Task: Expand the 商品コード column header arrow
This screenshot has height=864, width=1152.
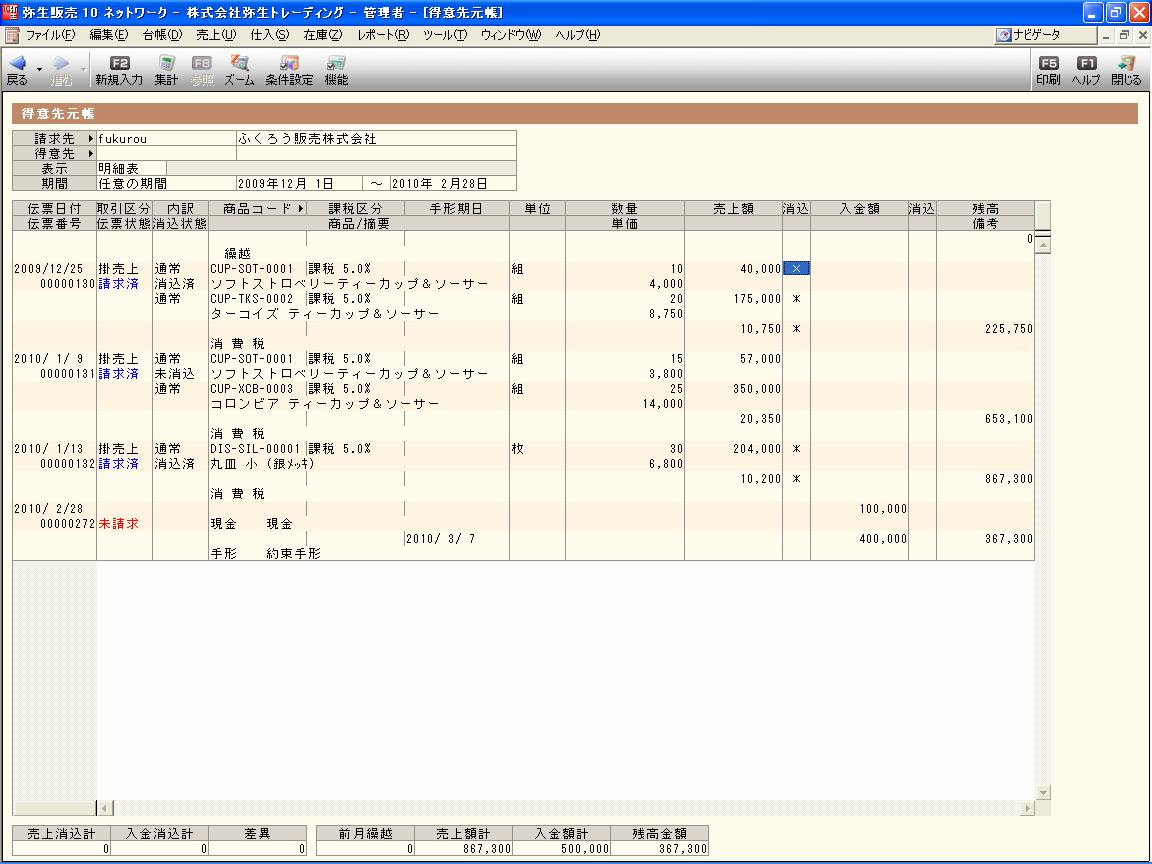Action: [301, 209]
